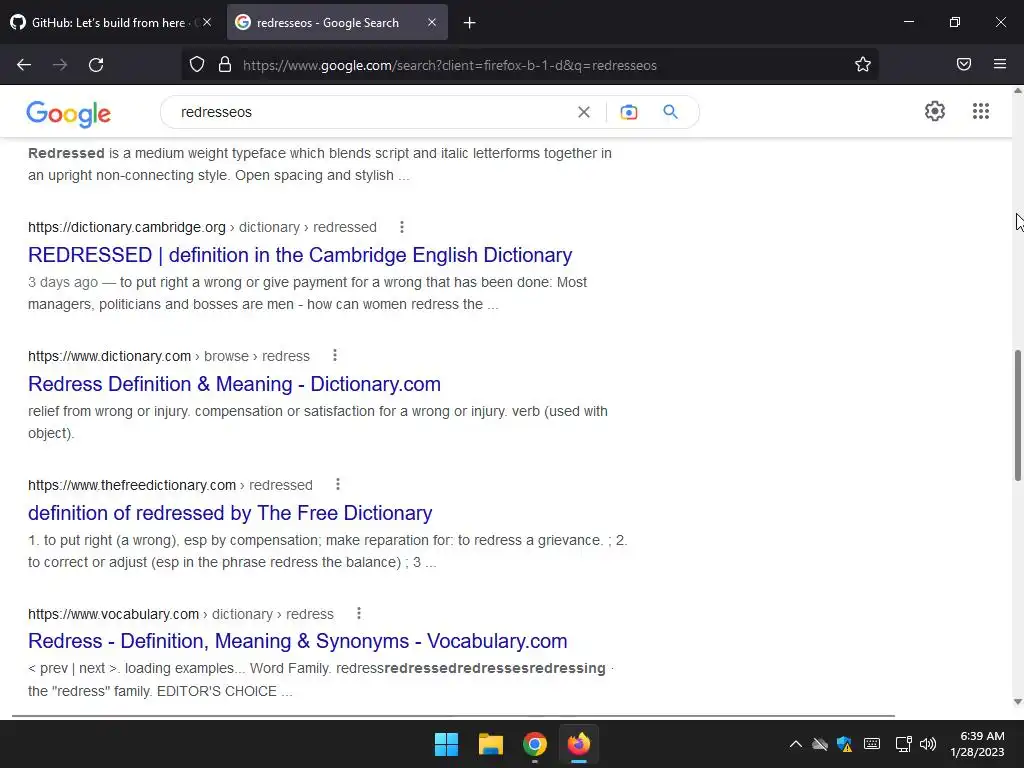Open Windows Security tray icon
1024x768 pixels.
pos(844,744)
